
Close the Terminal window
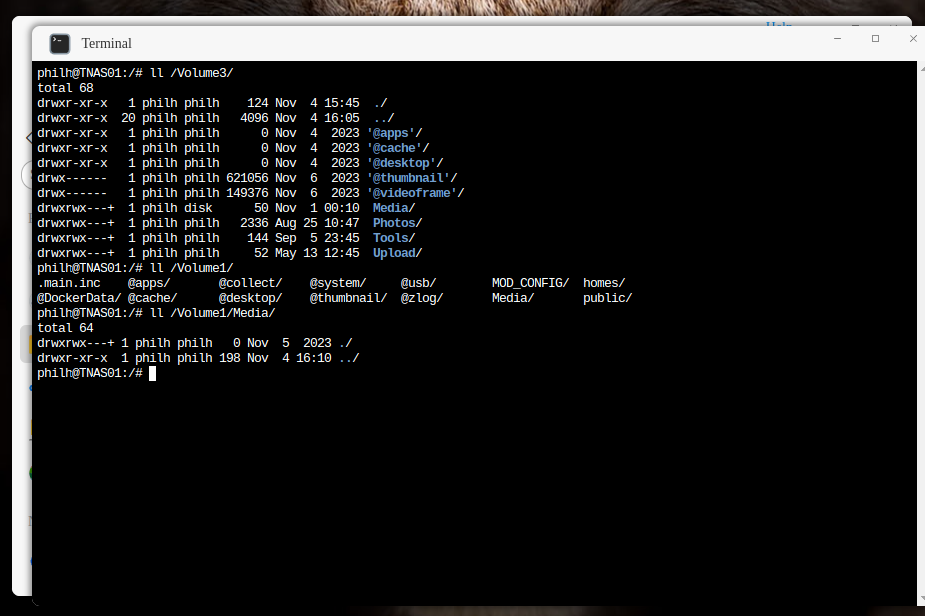coord(913,38)
